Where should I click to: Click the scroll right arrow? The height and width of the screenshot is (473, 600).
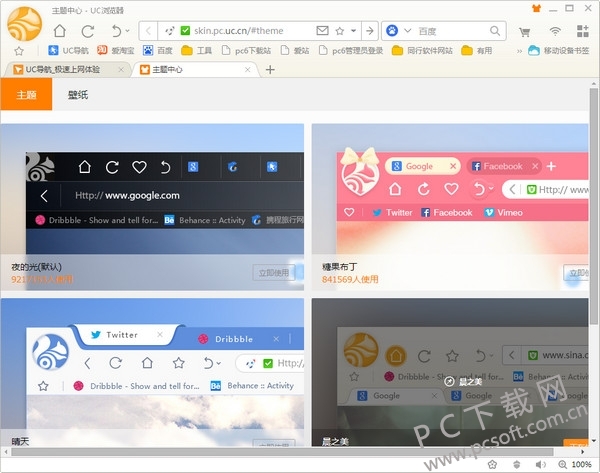582,452
